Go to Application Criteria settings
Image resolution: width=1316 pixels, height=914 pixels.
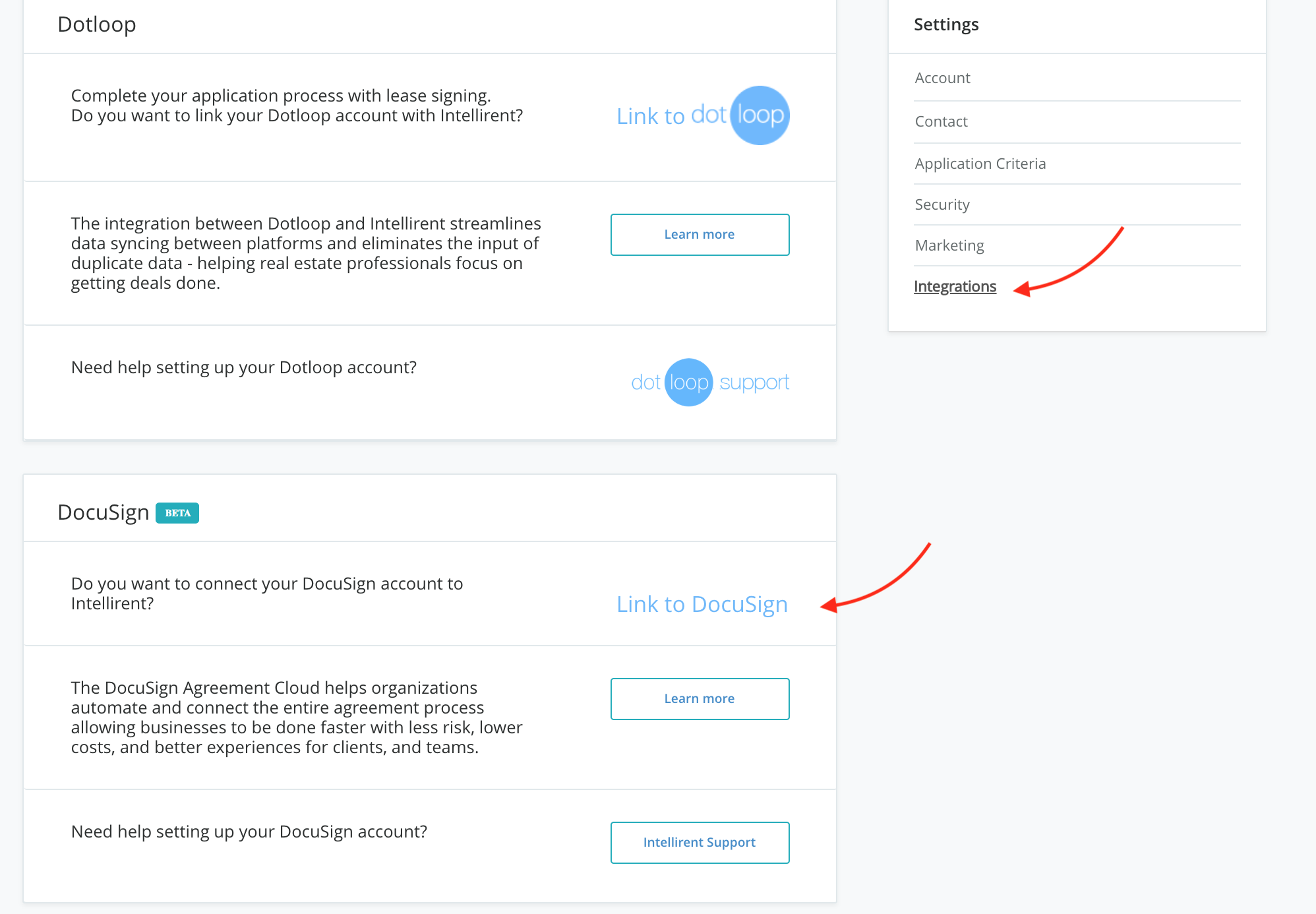click(980, 164)
